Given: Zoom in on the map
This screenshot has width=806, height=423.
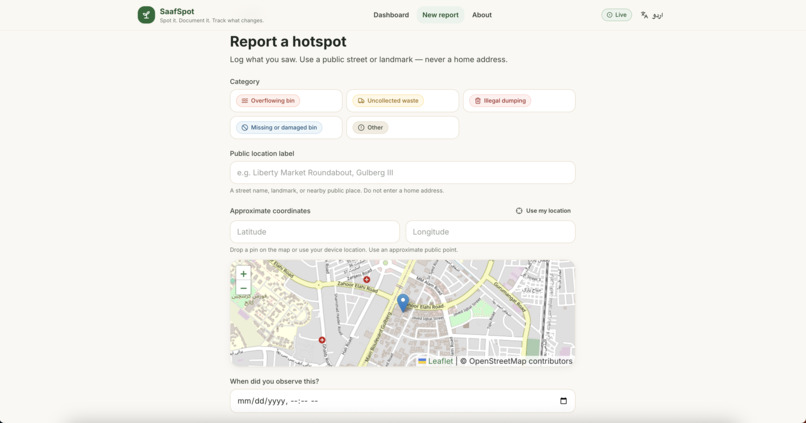Looking at the screenshot, I should (x=244, y=274).
